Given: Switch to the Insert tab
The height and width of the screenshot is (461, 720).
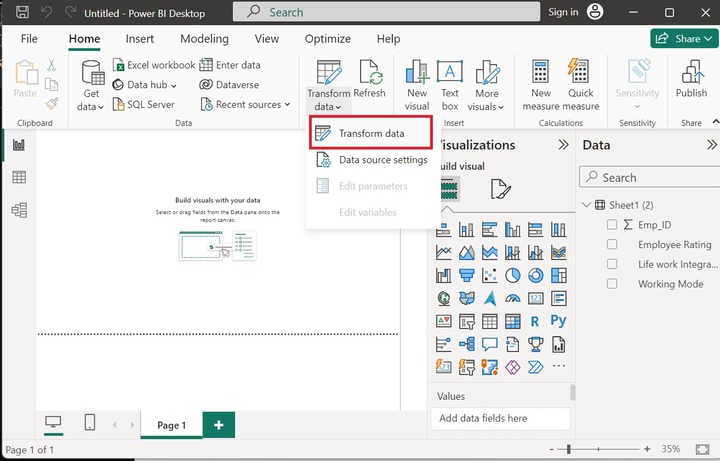Looking at the screenshot, I should click(140, 39).
